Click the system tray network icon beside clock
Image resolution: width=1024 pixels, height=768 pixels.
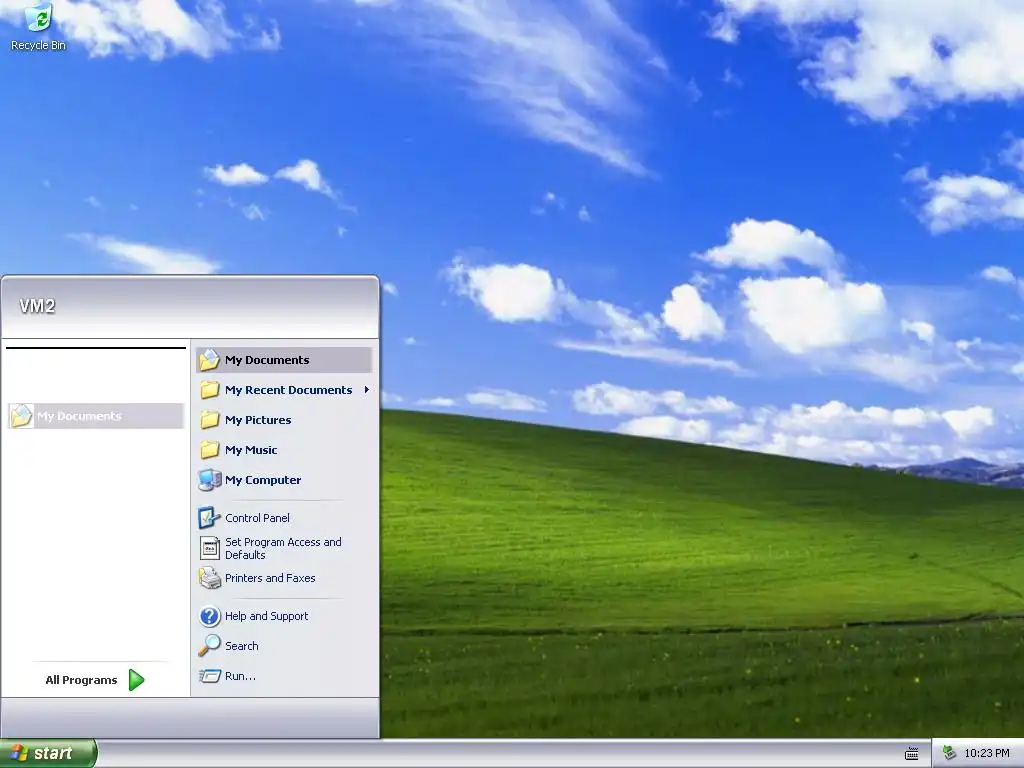[950, 753]
